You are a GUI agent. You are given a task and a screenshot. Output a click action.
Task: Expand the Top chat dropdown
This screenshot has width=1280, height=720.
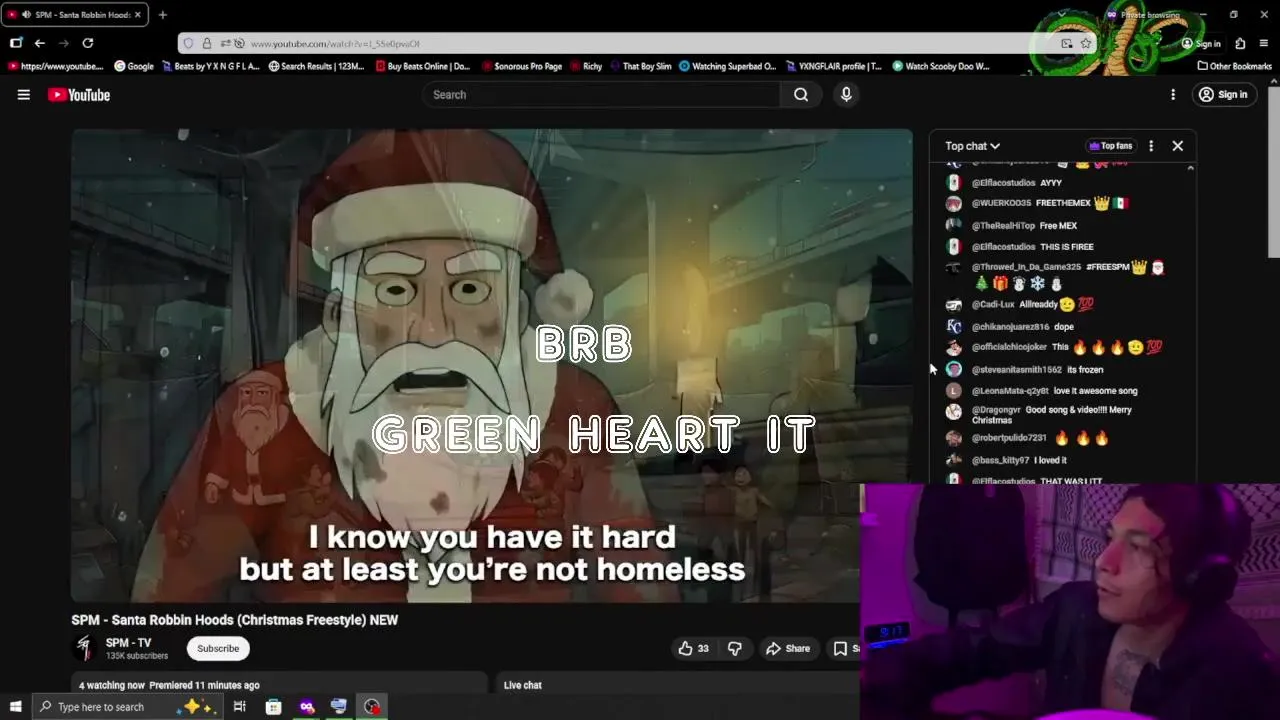pos(972,146)
